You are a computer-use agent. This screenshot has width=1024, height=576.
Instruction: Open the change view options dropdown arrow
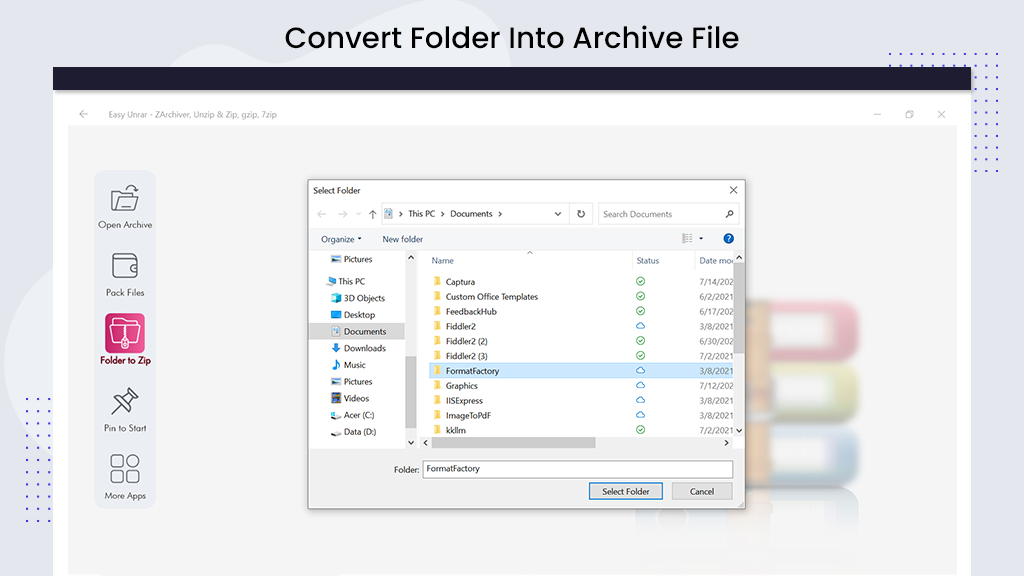[x=701, y=239]
